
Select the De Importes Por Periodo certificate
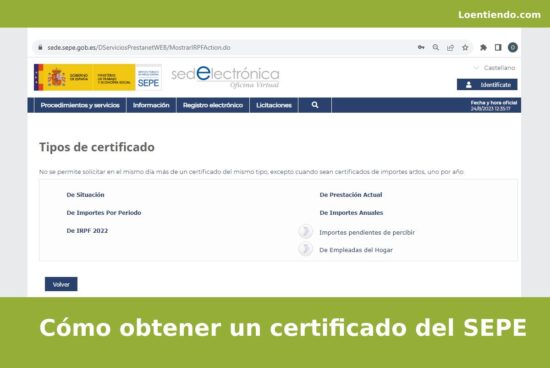coord(104,213)
